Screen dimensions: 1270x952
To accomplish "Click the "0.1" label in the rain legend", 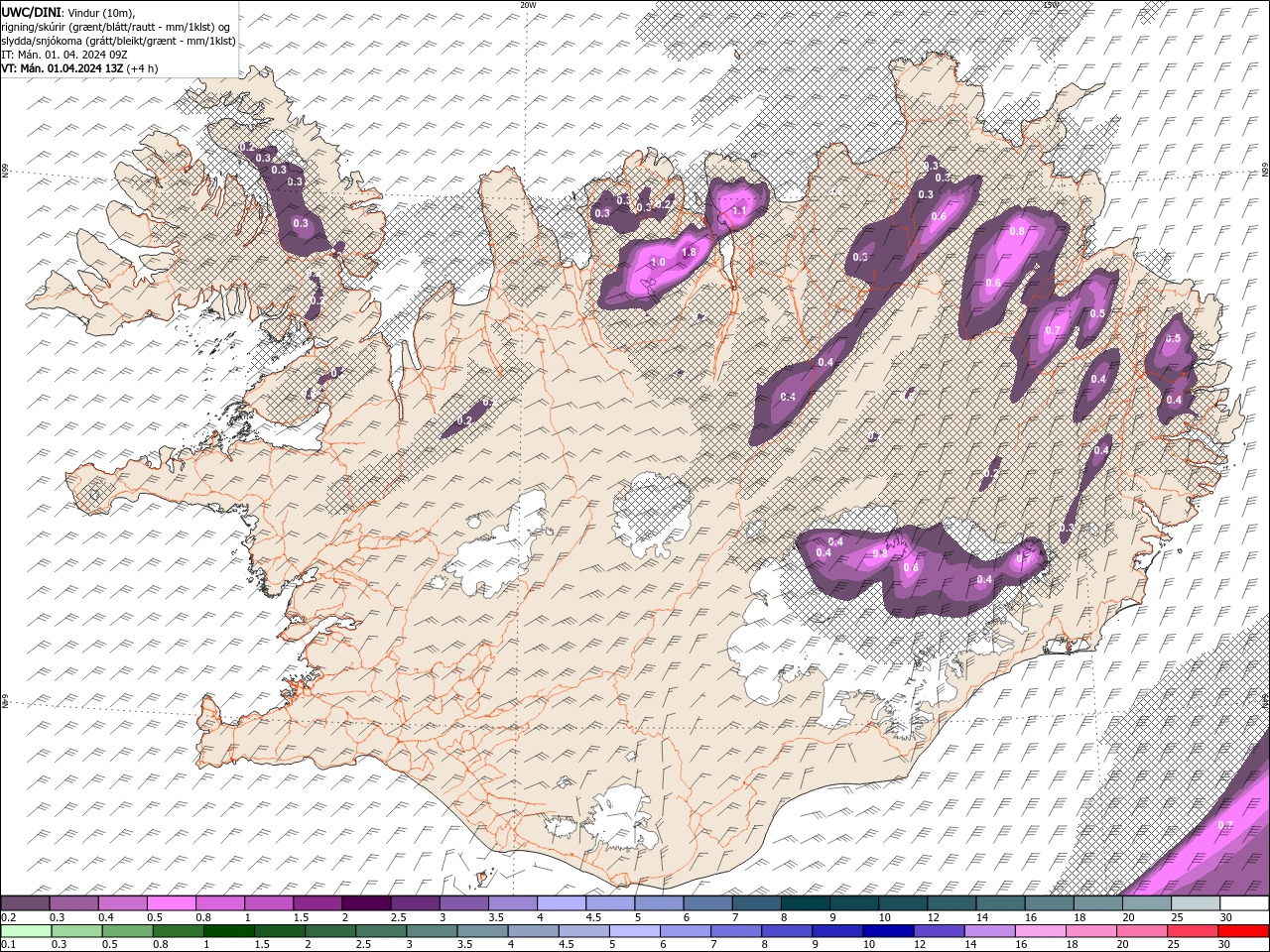I will click(8, 945).
